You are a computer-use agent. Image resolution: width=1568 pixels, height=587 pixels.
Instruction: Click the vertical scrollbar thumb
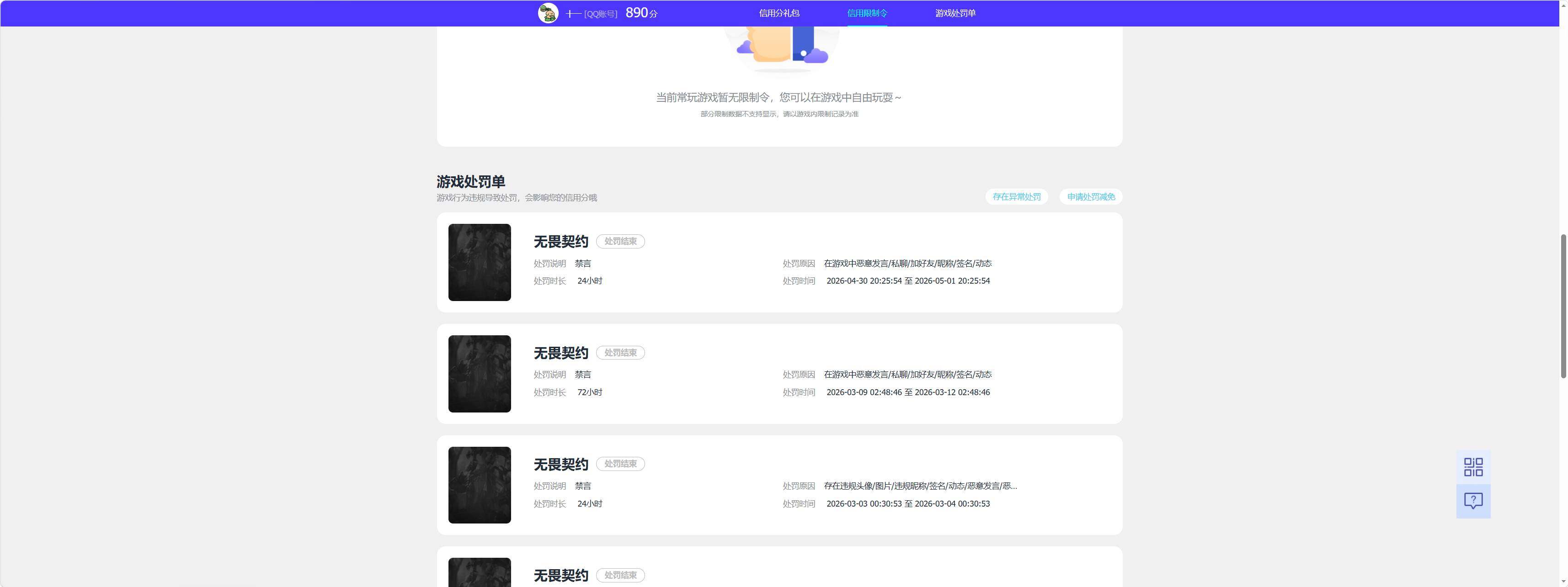click(x=1563, y=306)
